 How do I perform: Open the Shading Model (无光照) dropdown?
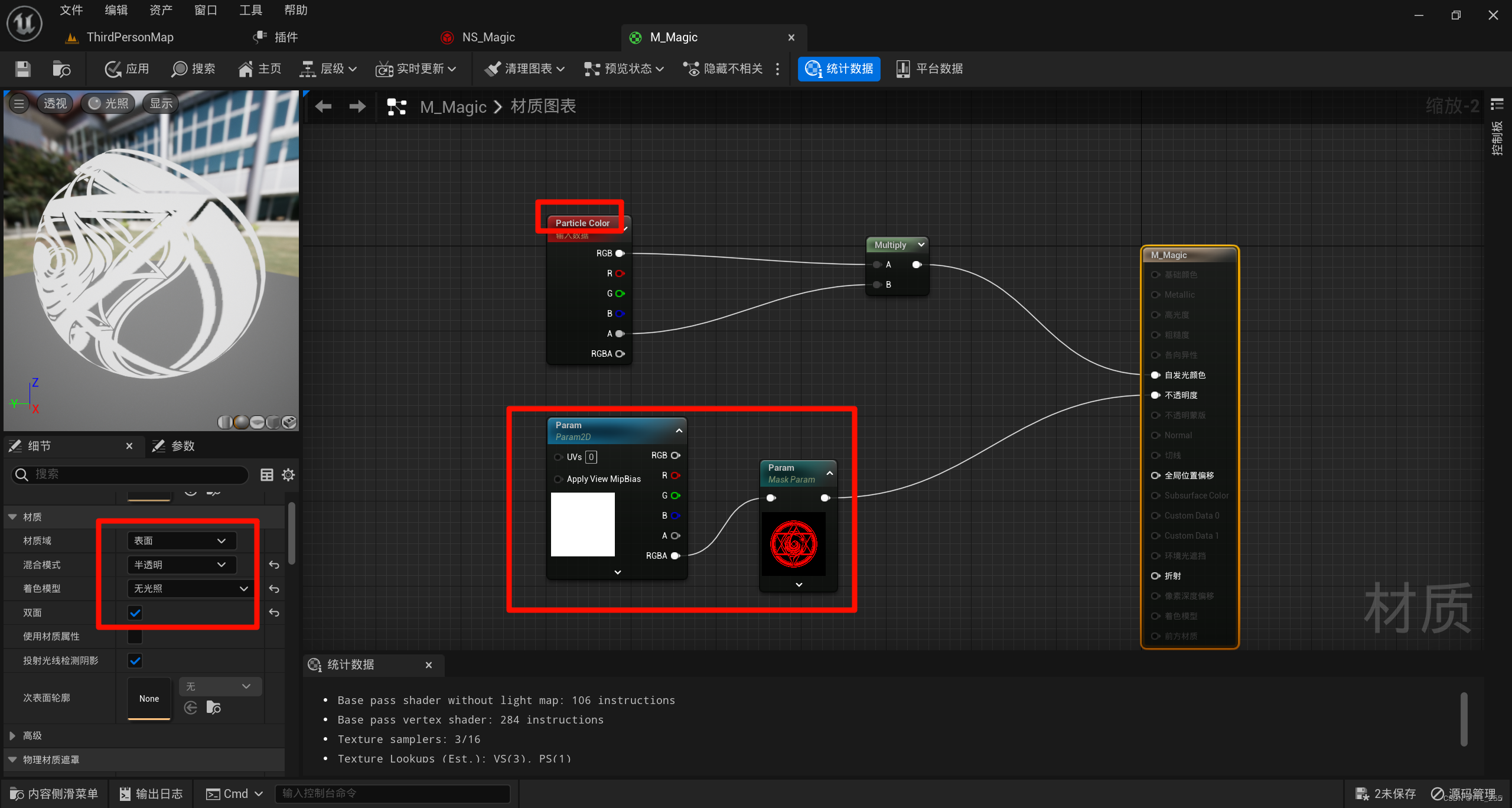pyautogui.click(x=190, y=588)
